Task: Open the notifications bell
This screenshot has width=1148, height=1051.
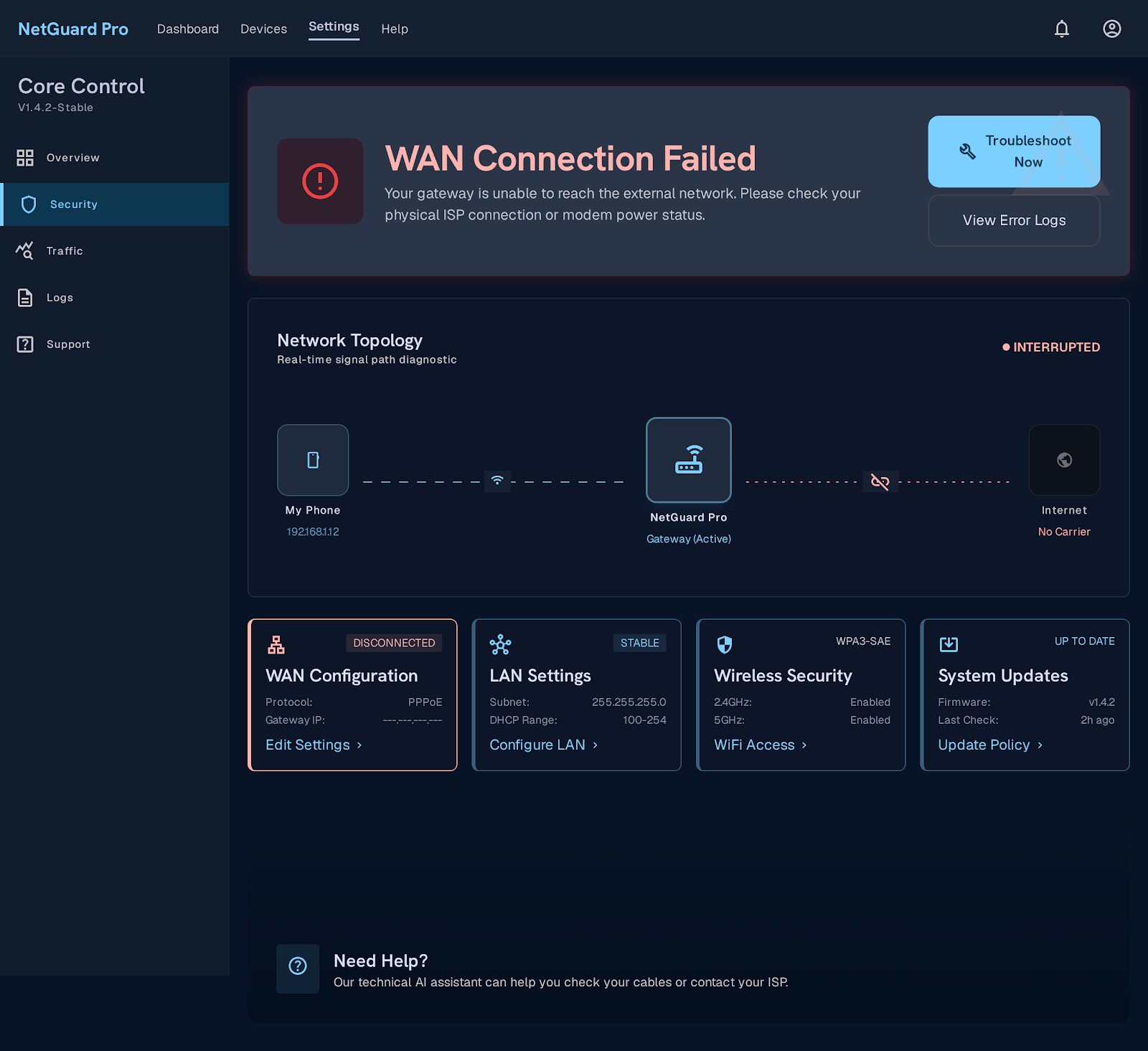Action: [x=1062, y=29]
